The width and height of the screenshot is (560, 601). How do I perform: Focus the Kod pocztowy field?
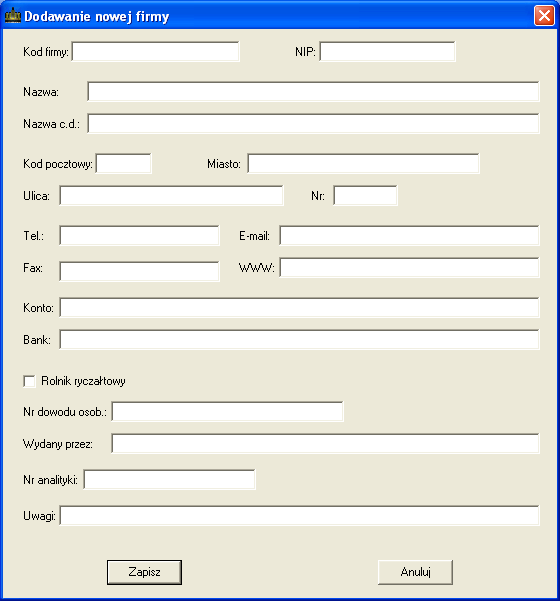123,164
